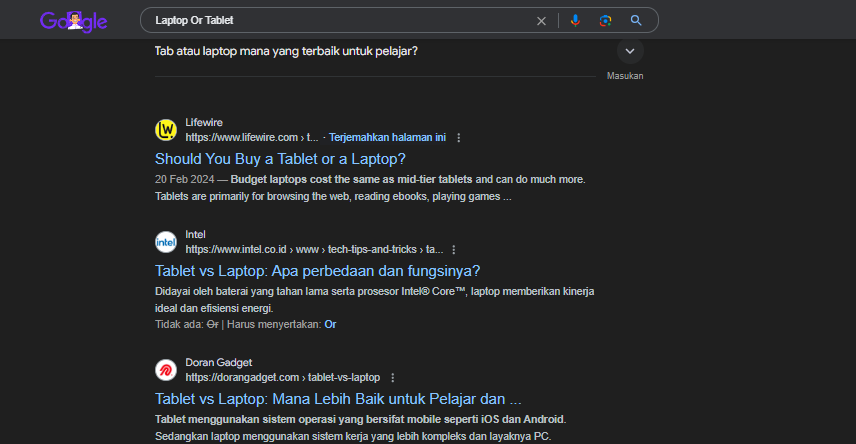Start voice search with the microphone icon
The width and height of the screenshot is (856, 444).
tap(575, 20)
